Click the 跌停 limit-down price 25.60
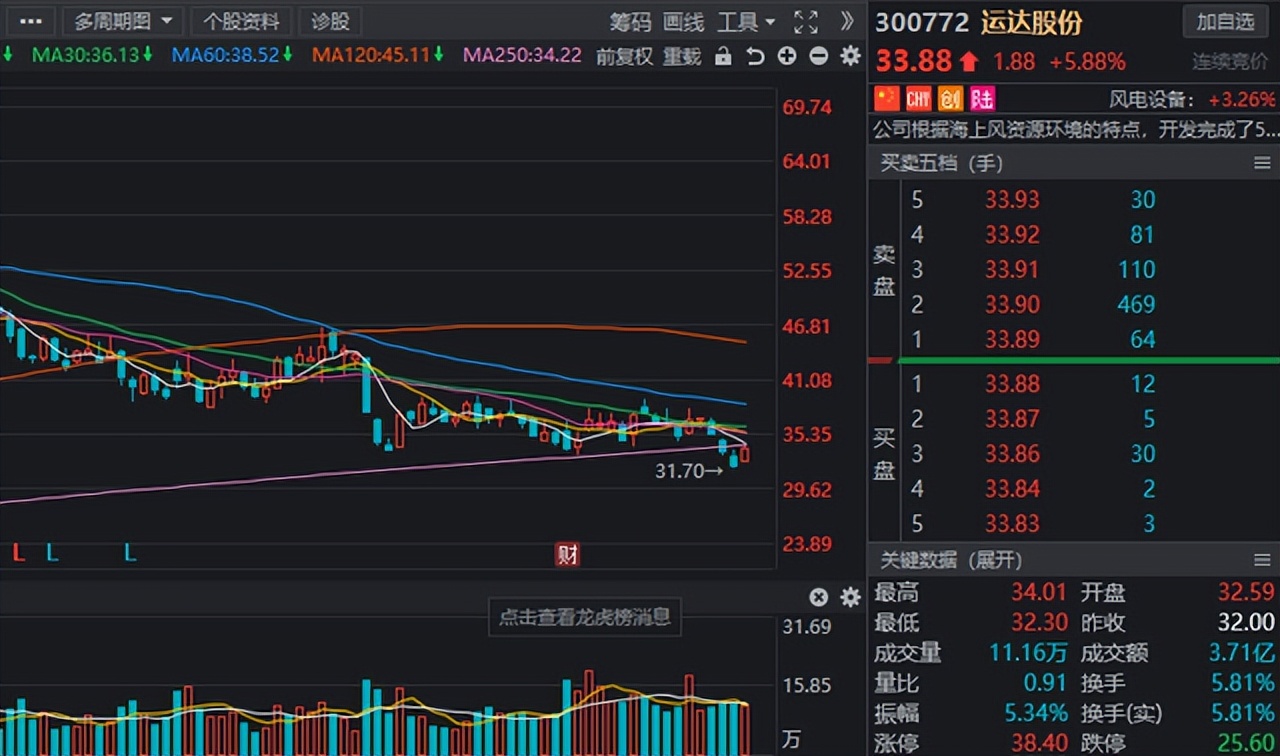 (x=1246, y=743)
